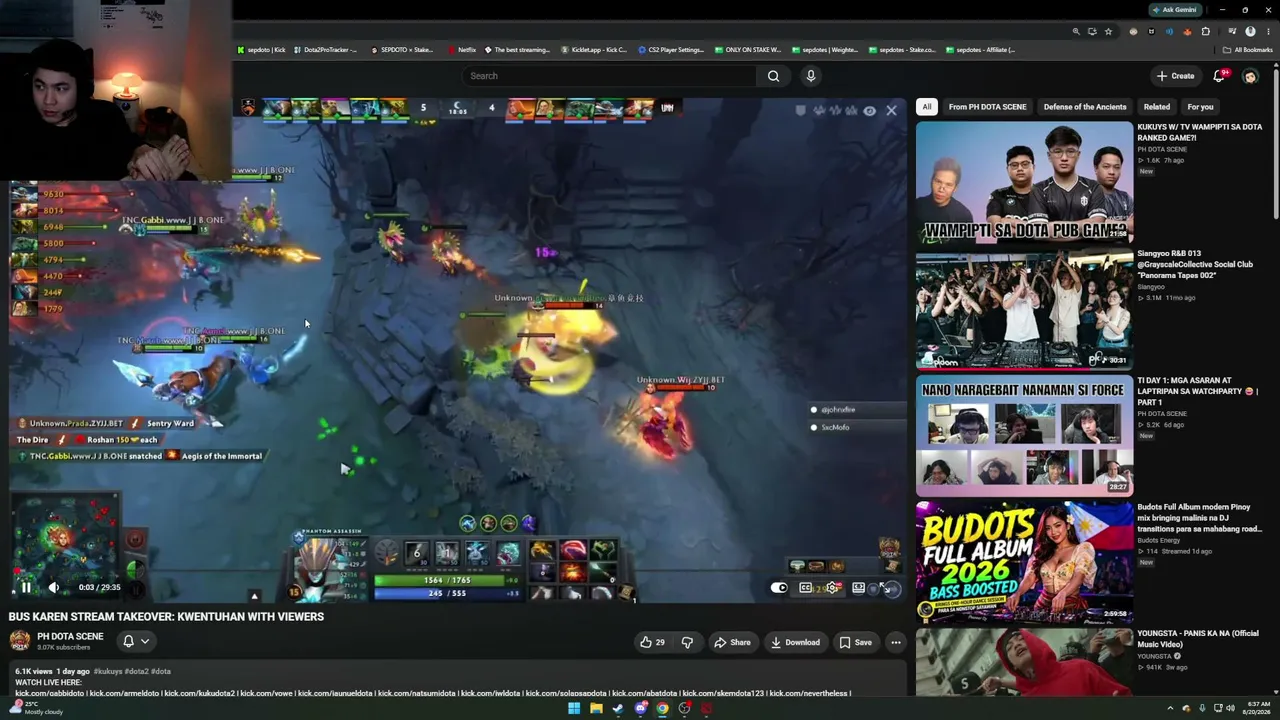Show hidden system tray icons chevron

click(x=1170, y=709)
